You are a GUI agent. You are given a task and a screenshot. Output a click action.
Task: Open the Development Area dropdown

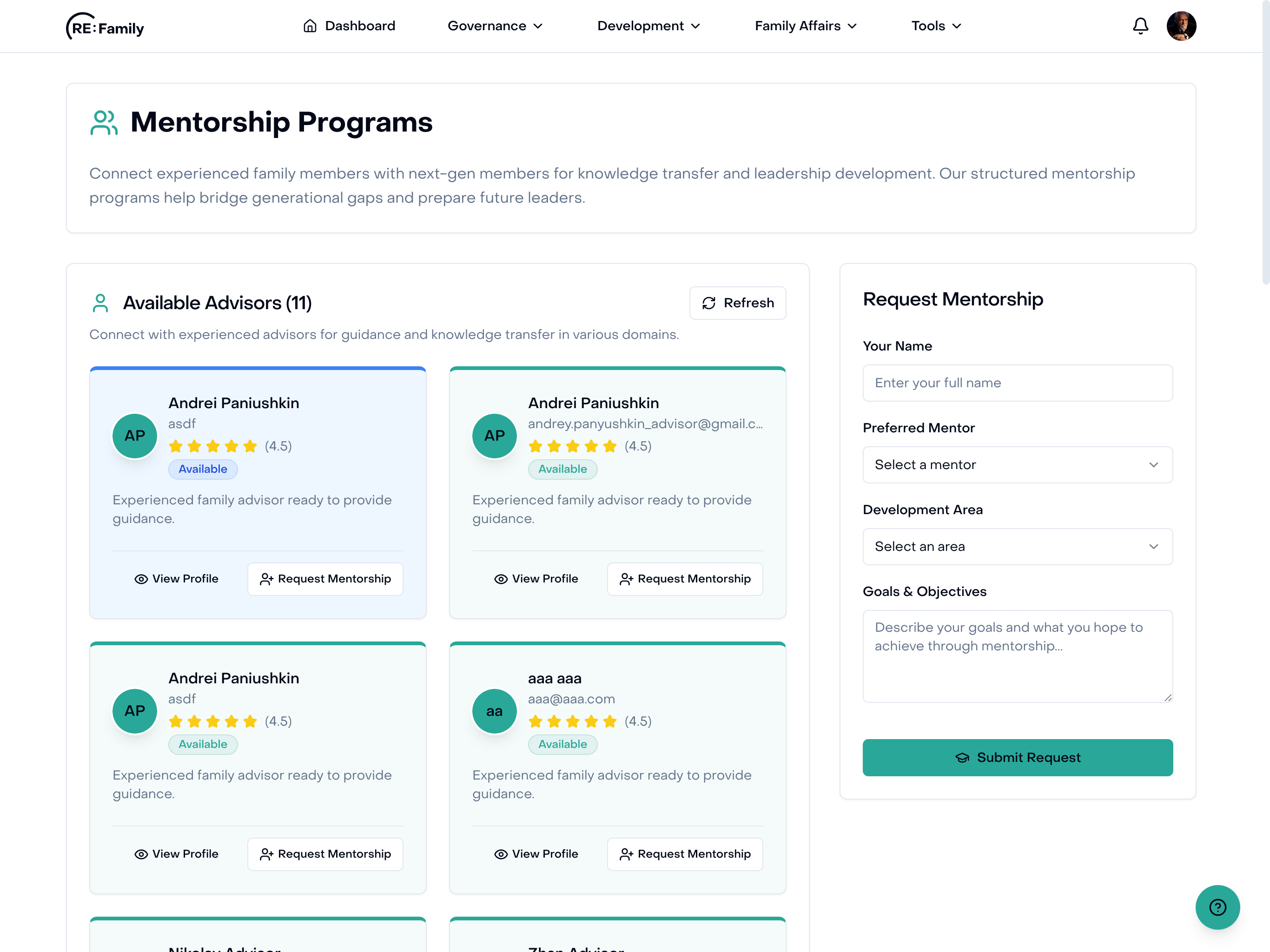(1018, 547)
